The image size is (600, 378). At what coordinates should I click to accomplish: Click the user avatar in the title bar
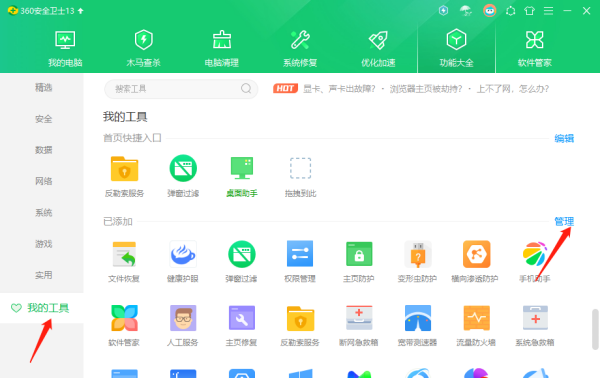490,11
